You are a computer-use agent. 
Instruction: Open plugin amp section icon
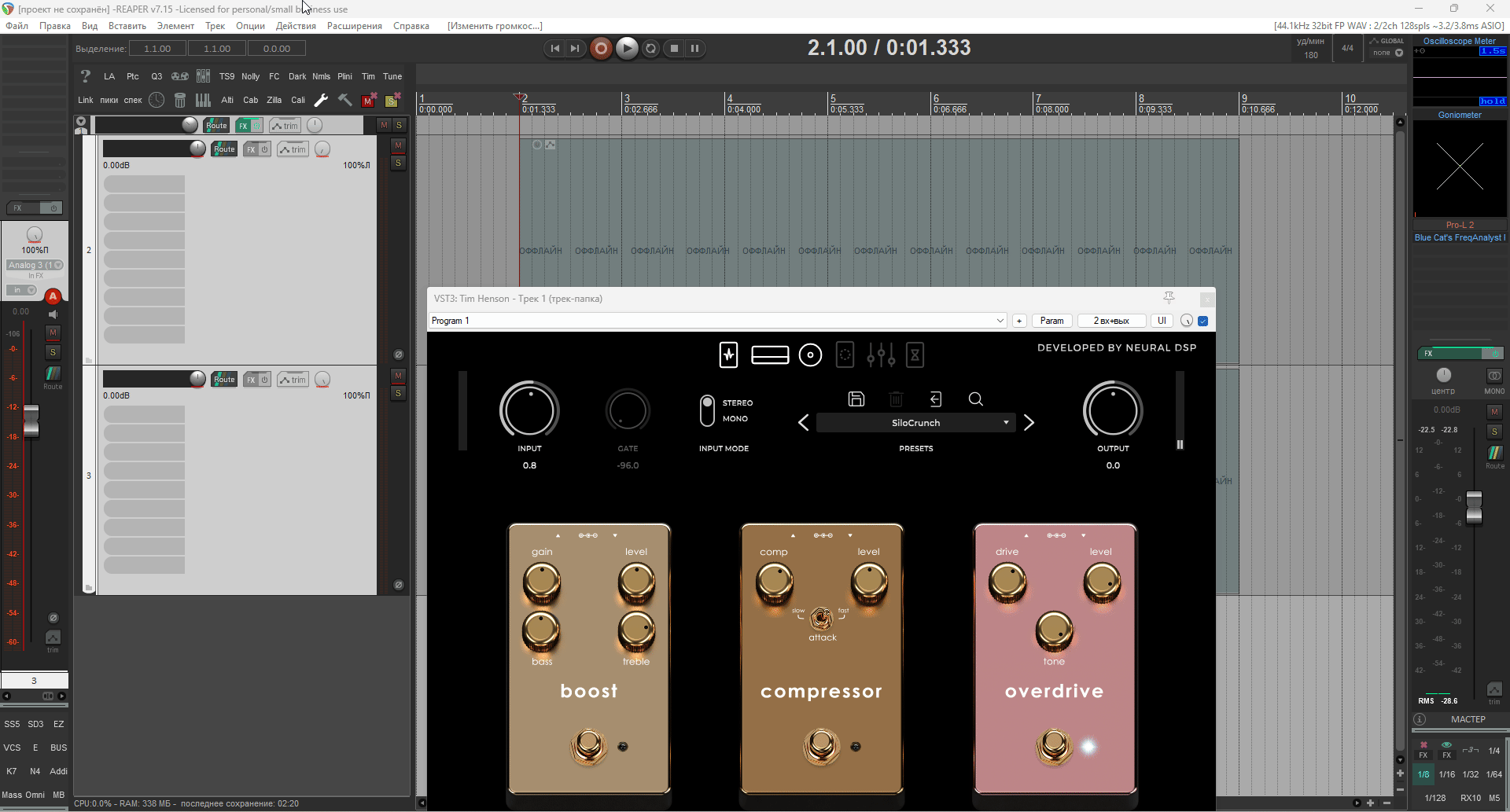pyautogui.click(x=770, y=355)
